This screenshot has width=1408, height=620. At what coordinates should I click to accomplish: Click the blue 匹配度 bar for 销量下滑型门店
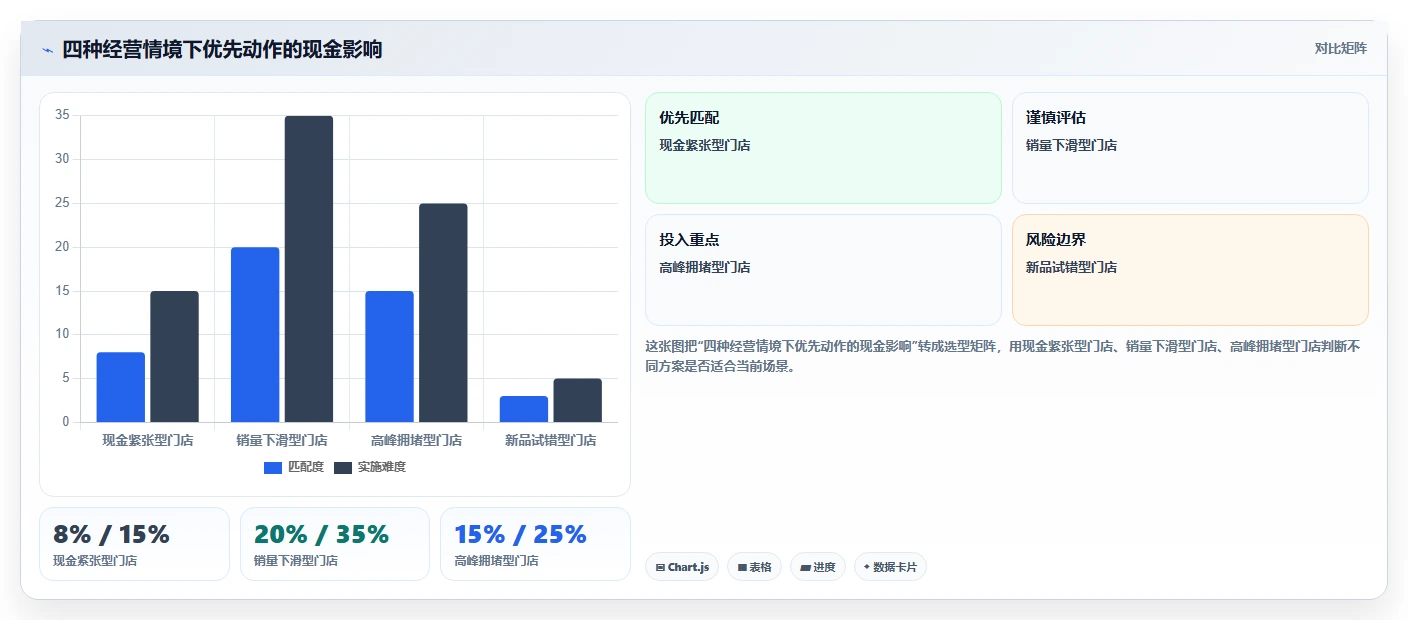(255, 334)
